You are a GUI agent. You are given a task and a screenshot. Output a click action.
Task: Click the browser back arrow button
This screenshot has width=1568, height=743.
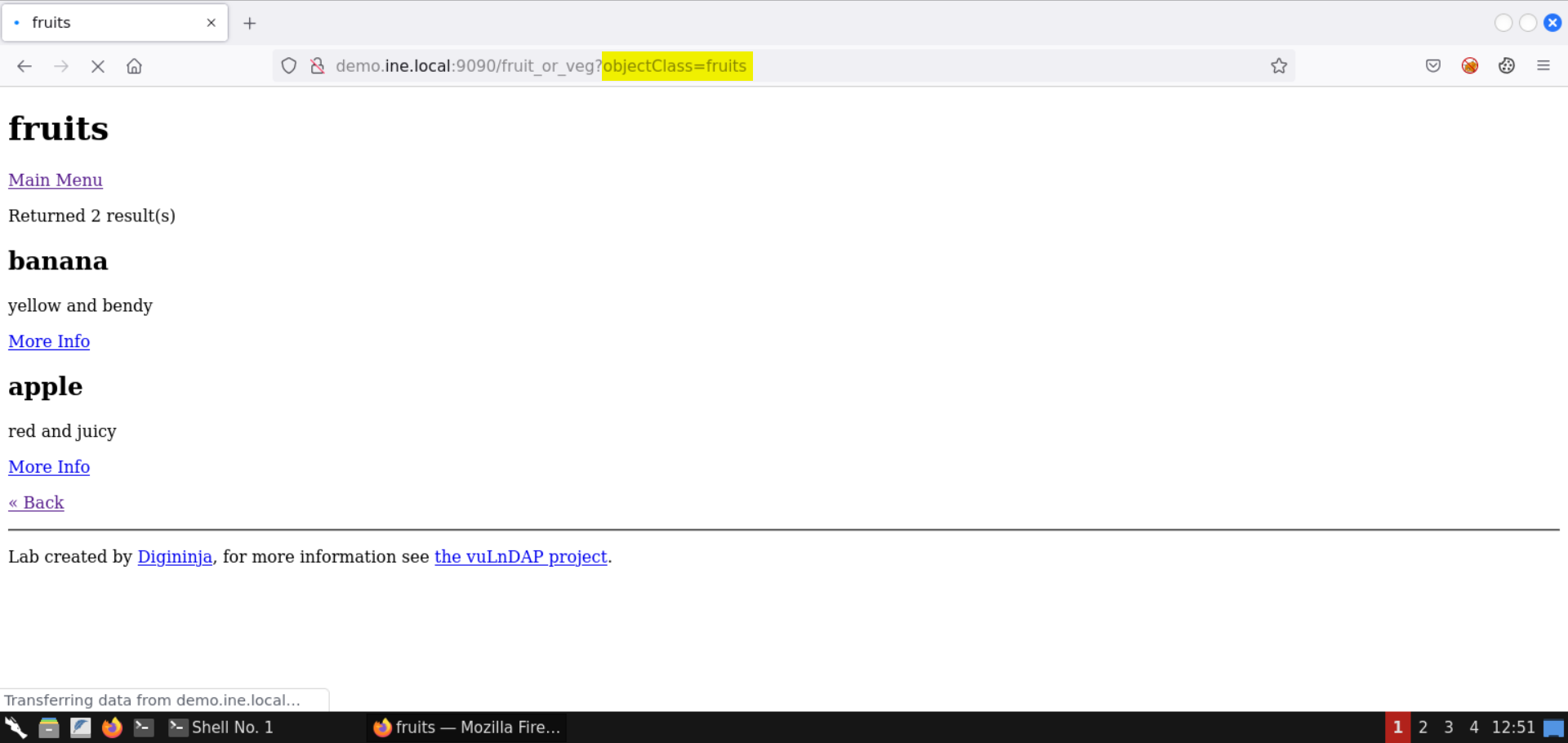[24, 66]
